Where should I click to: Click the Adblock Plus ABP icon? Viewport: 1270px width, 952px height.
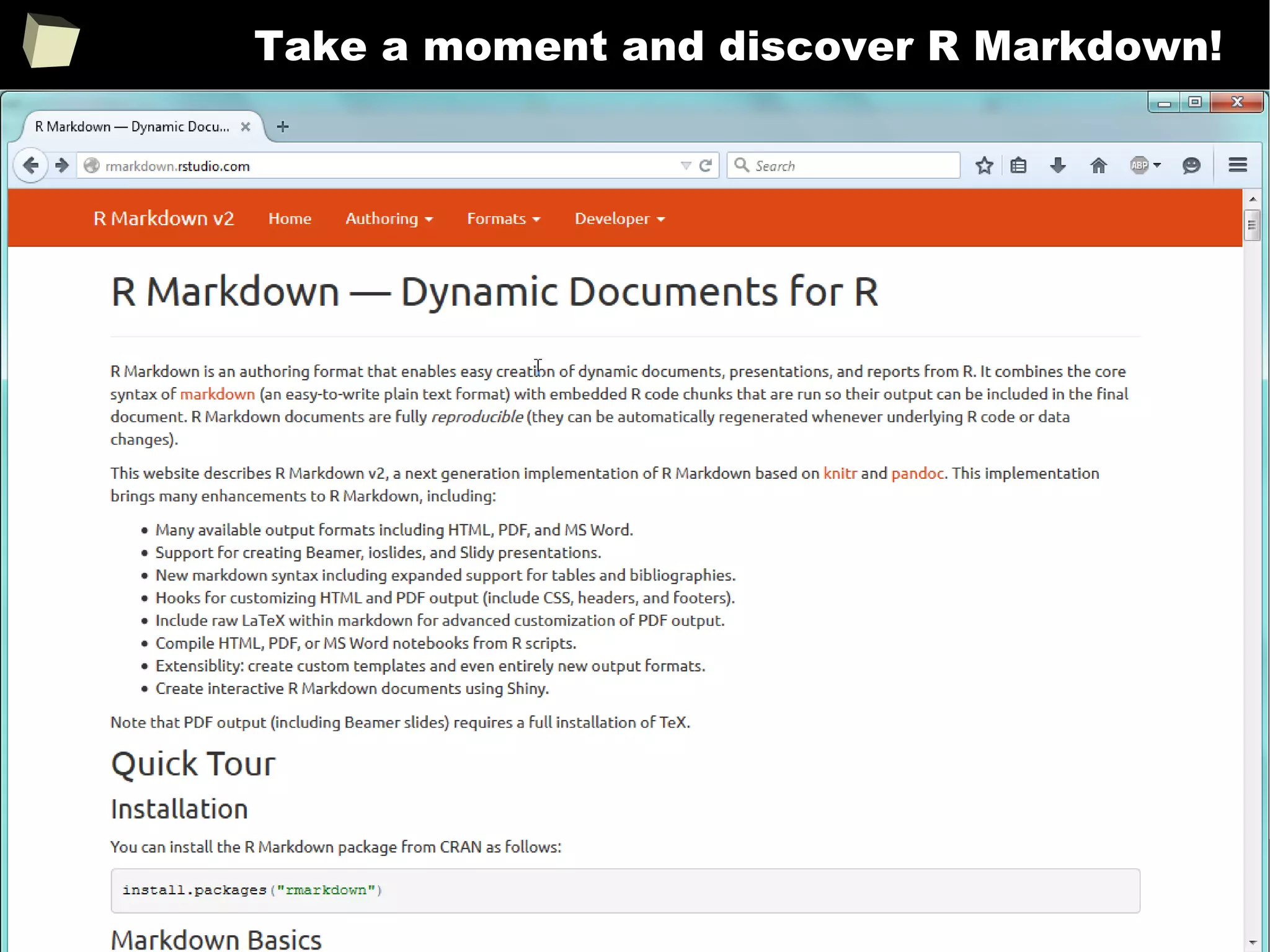(1139, 166)
